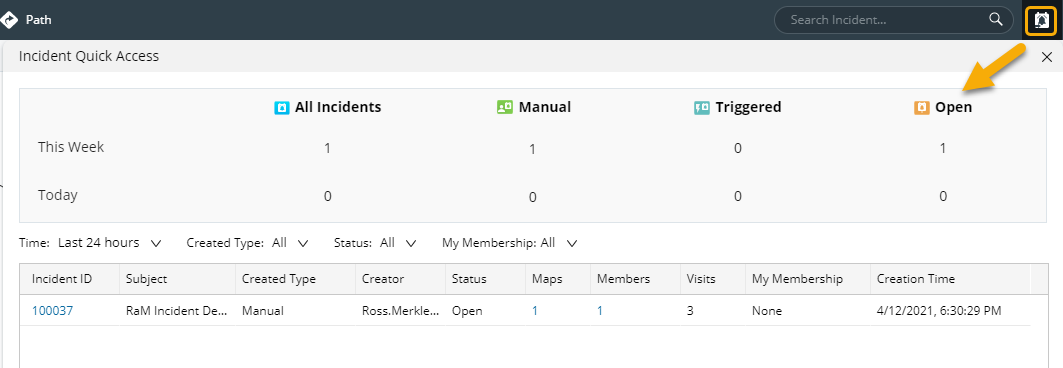The width and height of the screenshot is (1063, 368).
Task: Click the Status column header
Action: point(469,279)
